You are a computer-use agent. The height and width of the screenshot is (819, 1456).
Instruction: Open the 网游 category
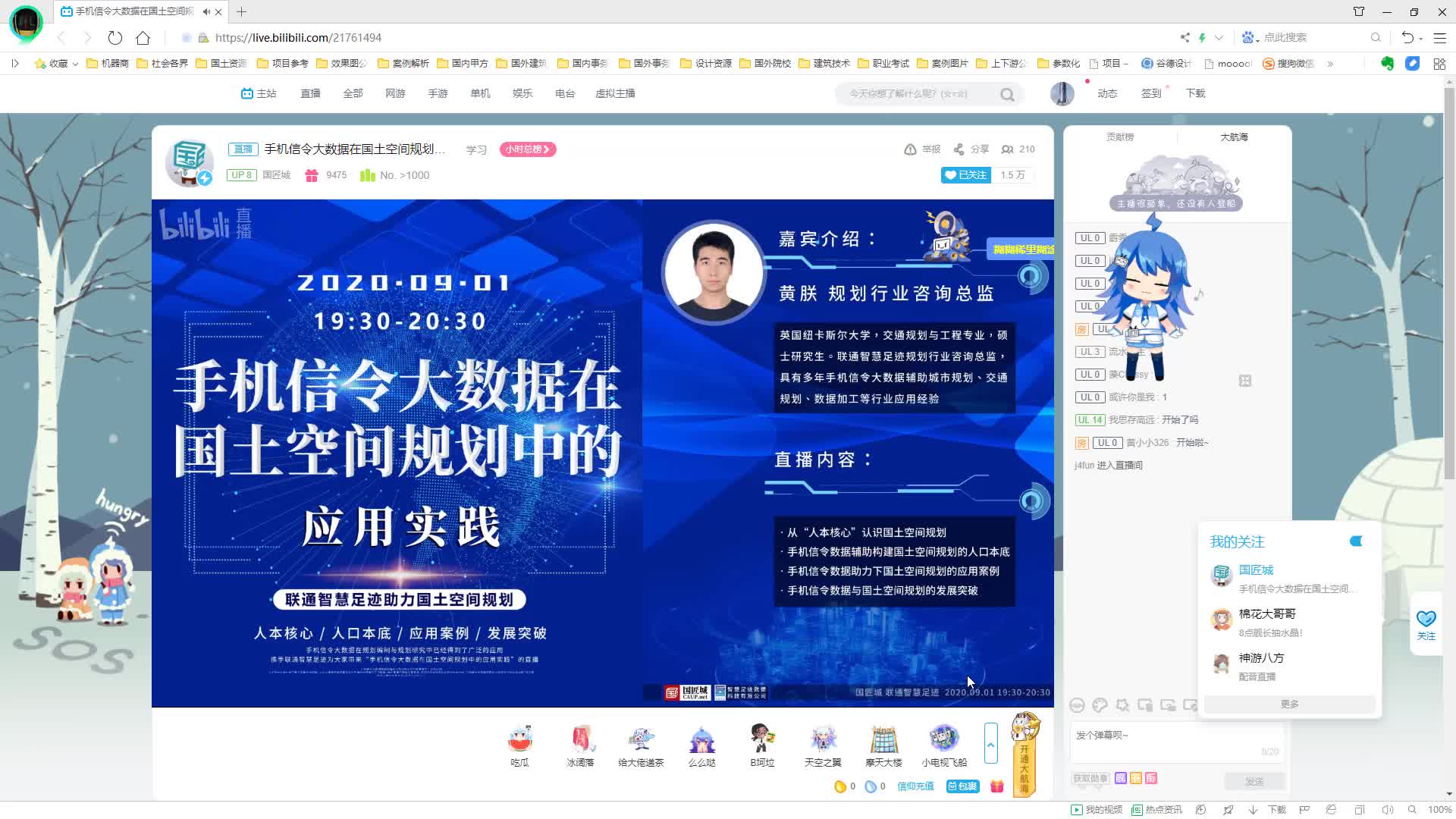[x=395, y=93]
